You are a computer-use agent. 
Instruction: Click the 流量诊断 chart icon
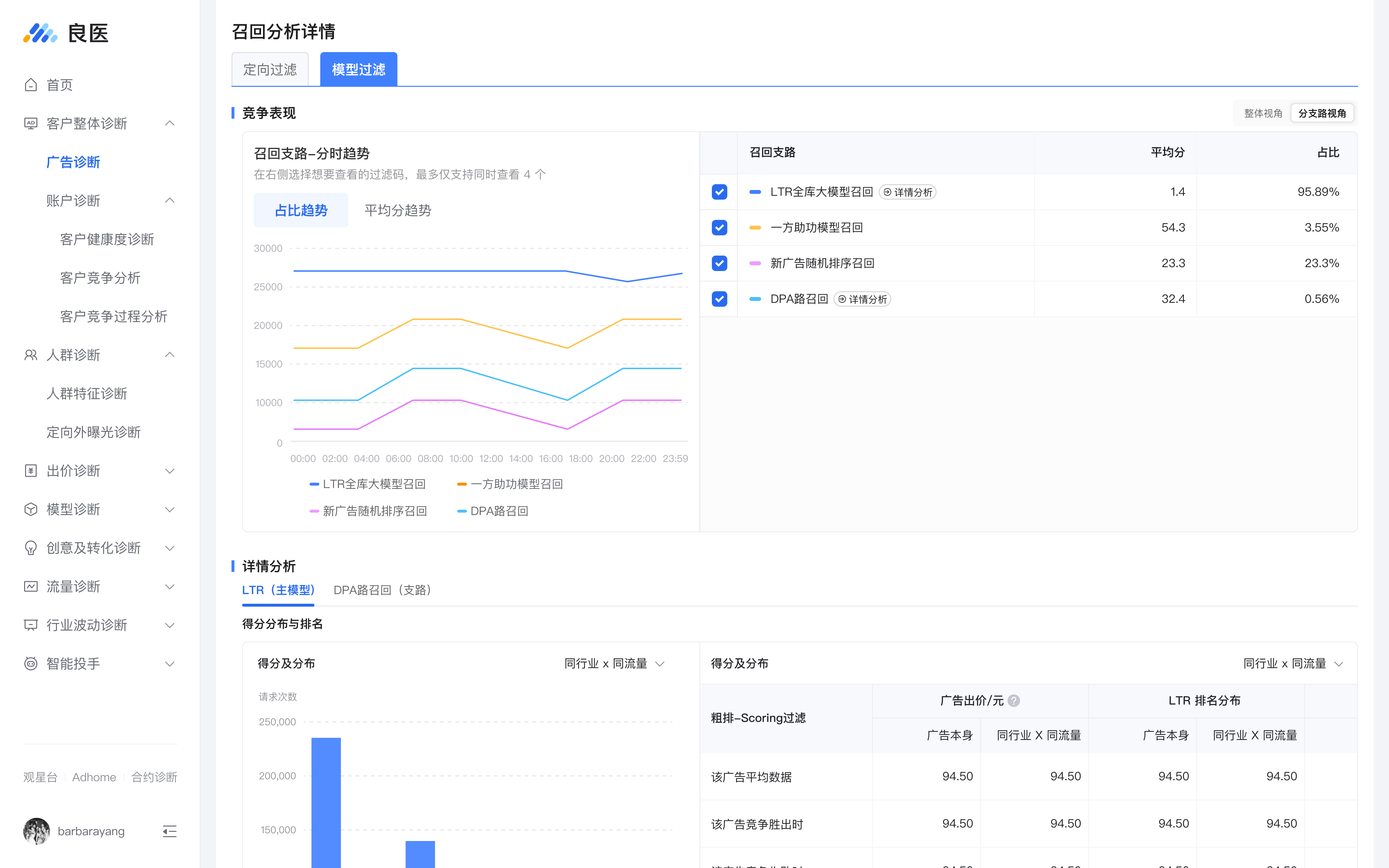[31, 586]
